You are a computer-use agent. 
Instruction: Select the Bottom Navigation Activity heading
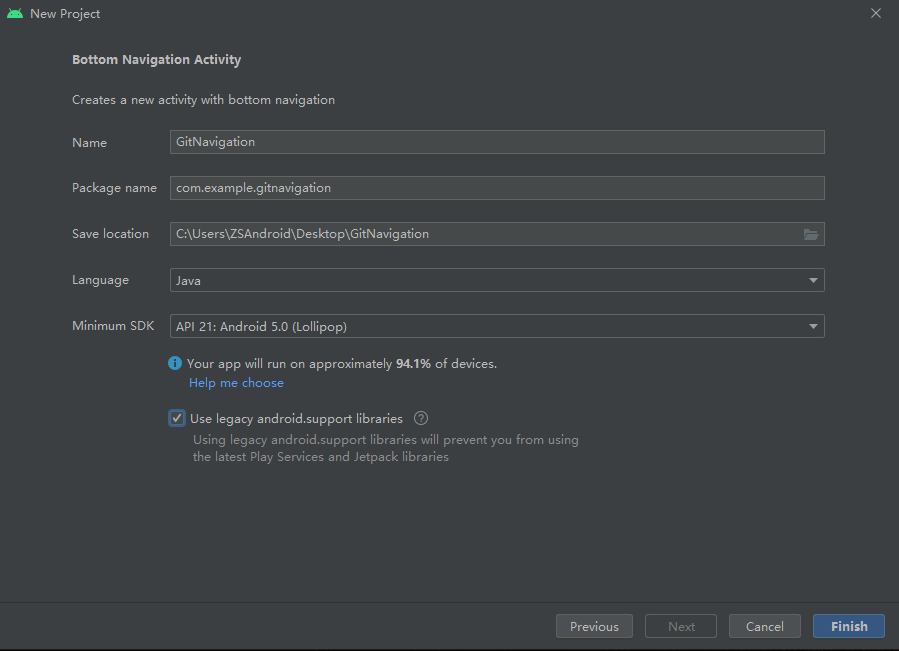156,59
